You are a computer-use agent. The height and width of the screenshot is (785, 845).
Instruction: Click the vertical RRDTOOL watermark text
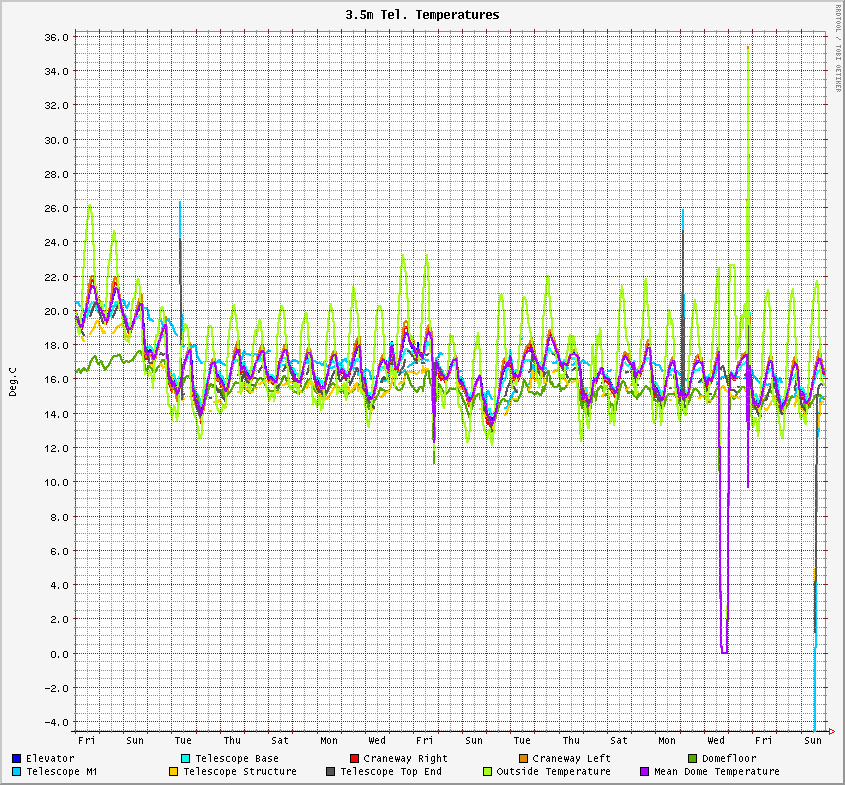tap(837, 48)
